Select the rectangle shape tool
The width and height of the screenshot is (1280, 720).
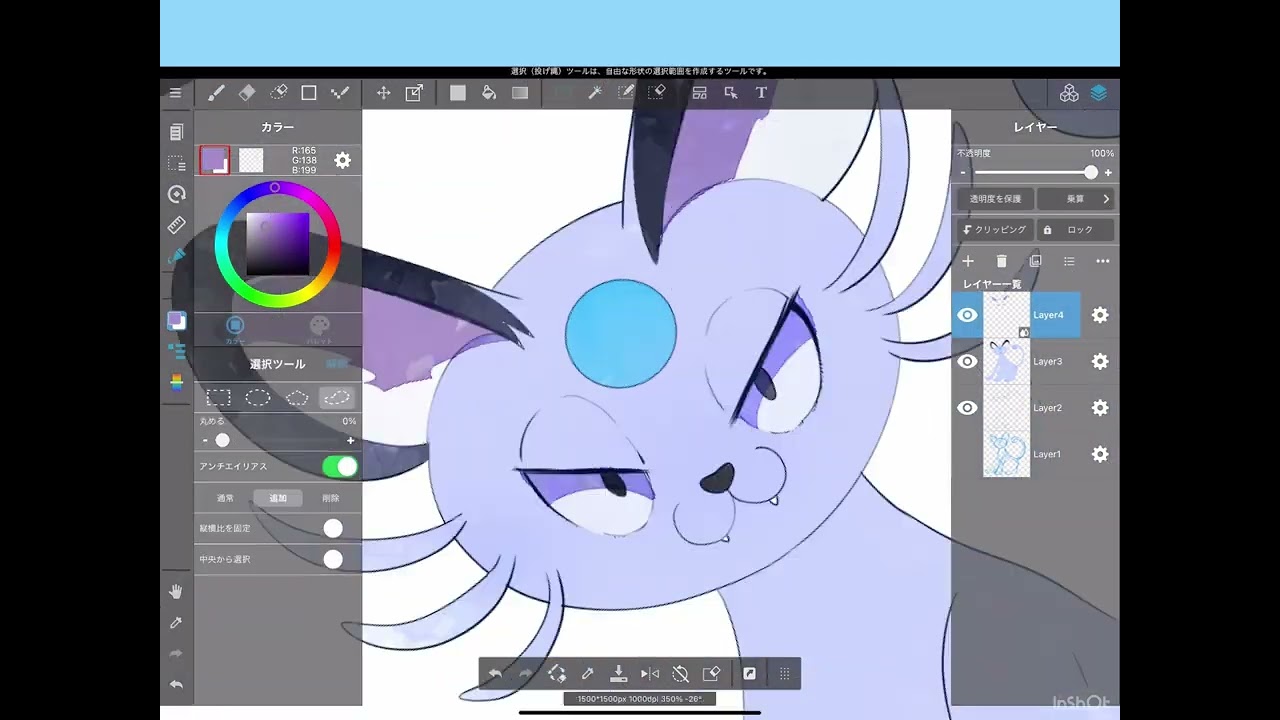point(309,93)
